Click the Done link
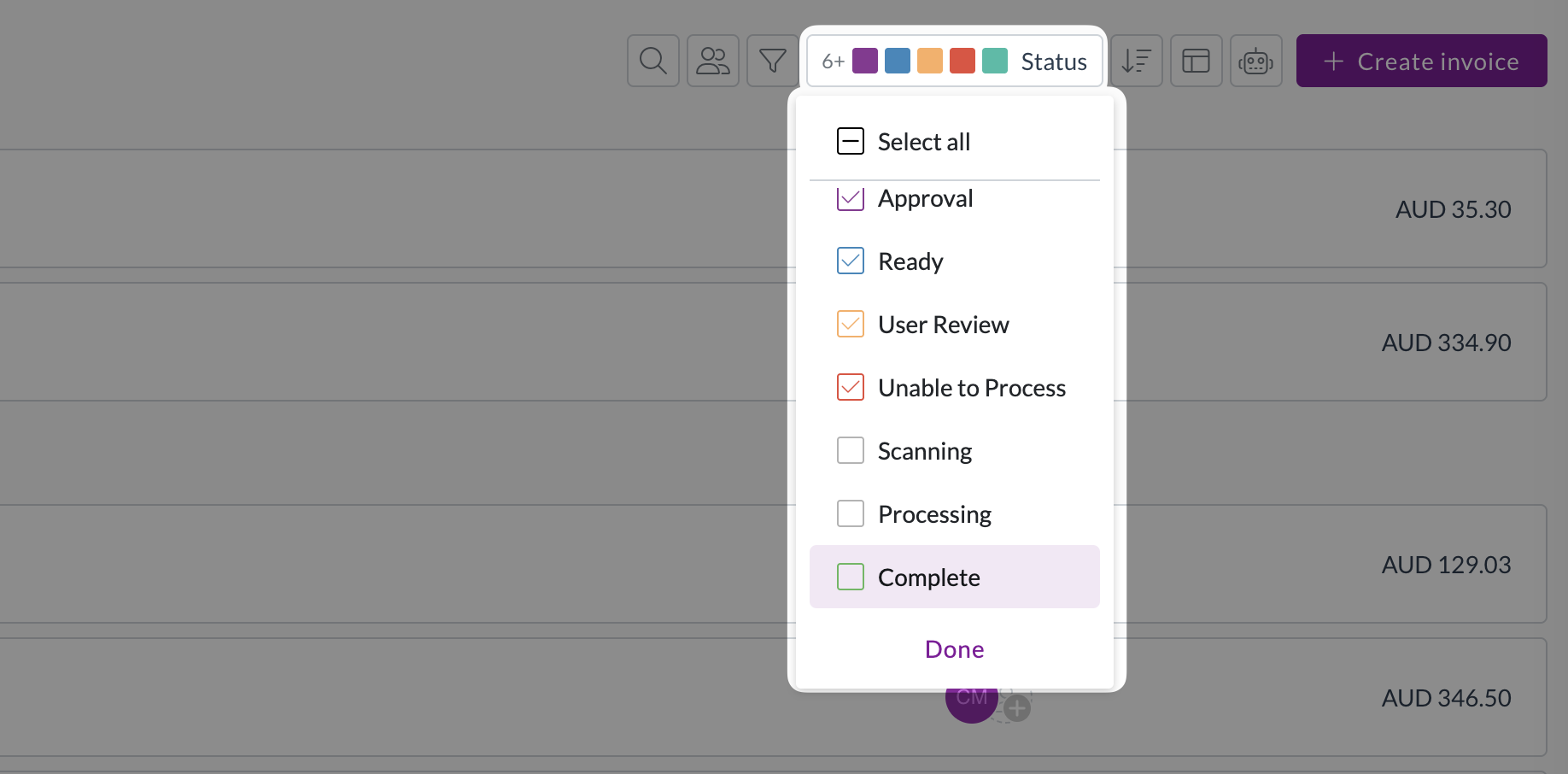This screenshot has width=1568, height=774. tap(955, 649)
